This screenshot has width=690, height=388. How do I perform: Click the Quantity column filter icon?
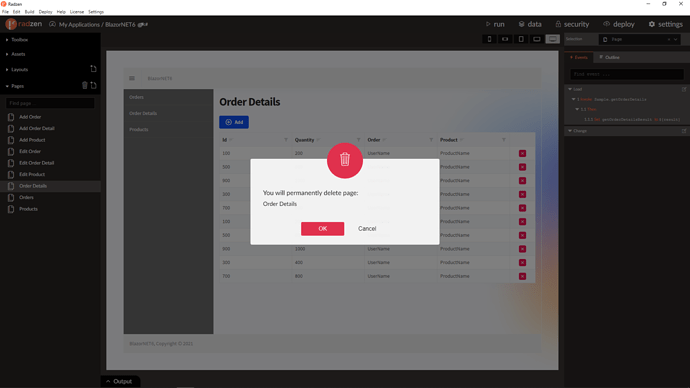click(x=358, y=140)
